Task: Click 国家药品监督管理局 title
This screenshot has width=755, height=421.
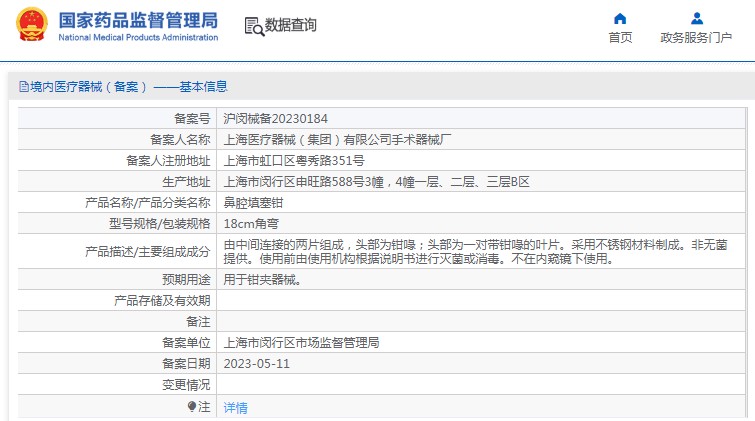Action: point(138,20)
